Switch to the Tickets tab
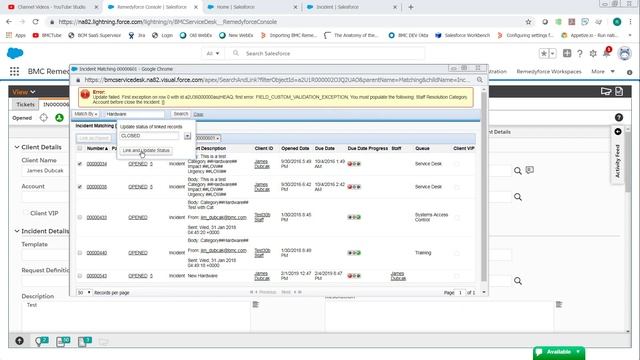Viewport: 640px width, 360px height. click(25, 104)
